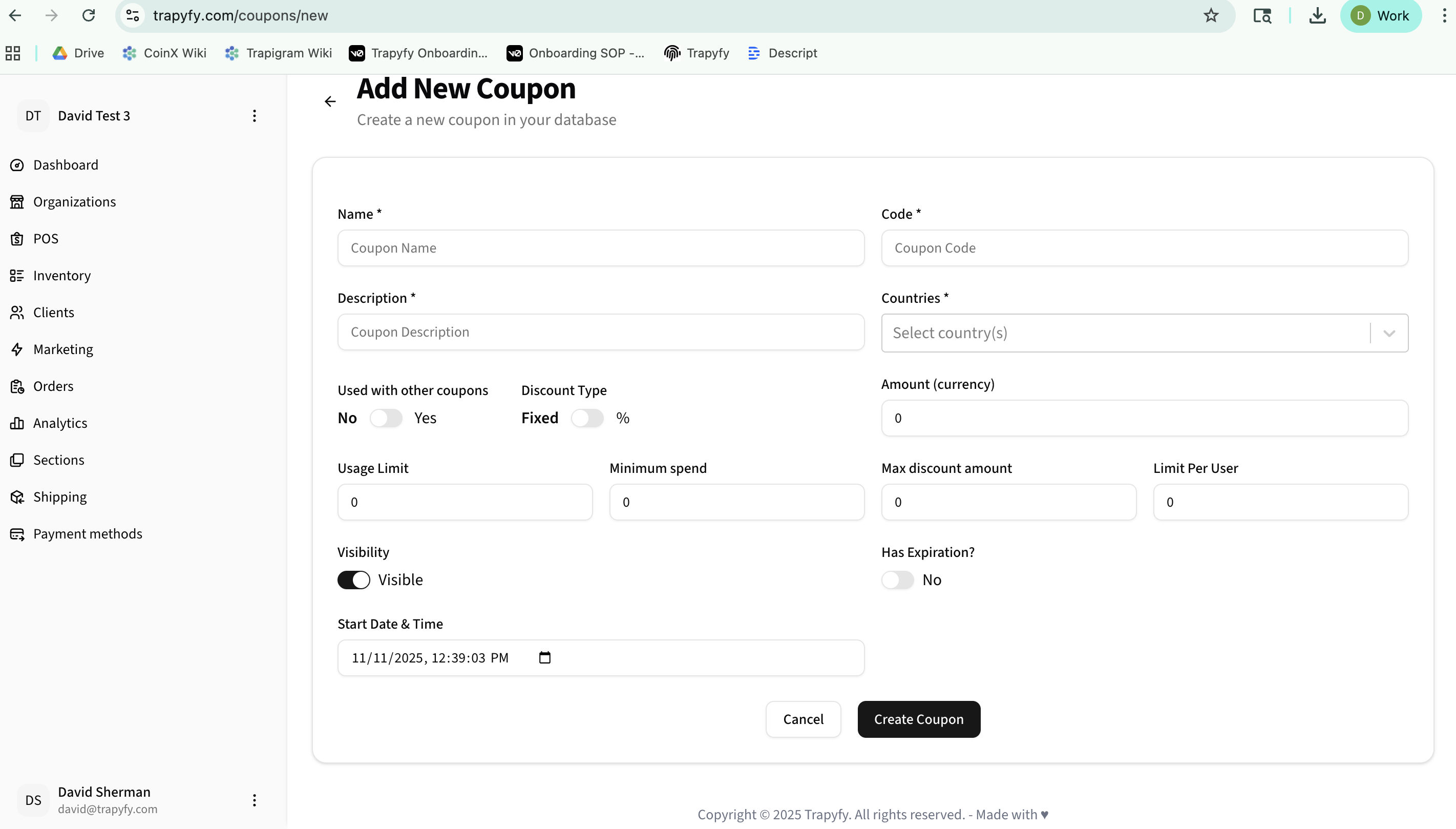
Task: Click the Coupon Description input field
Action: tap(601, 332)
